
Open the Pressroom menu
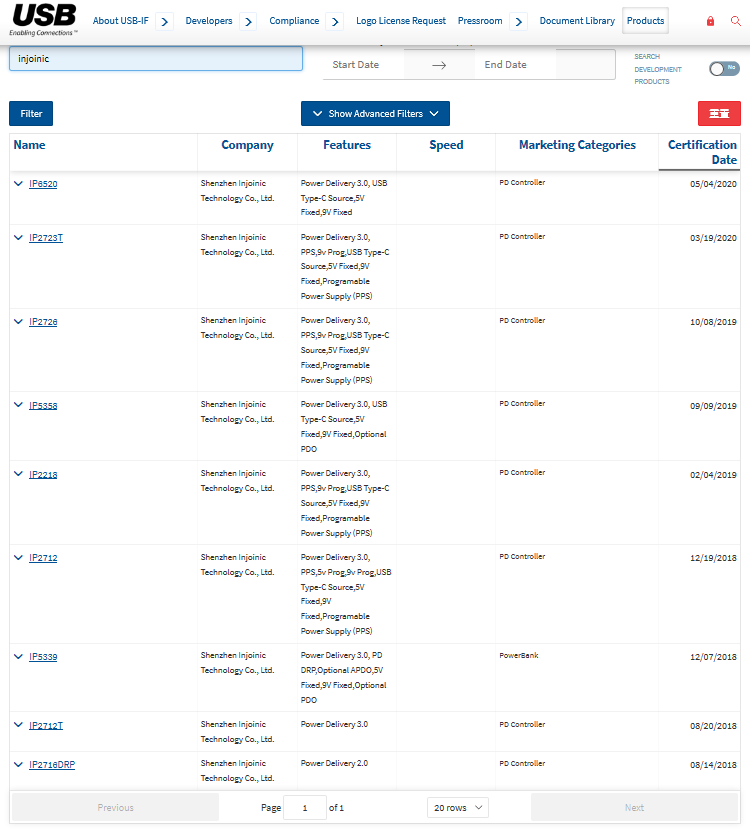click(x=480, y=21)
